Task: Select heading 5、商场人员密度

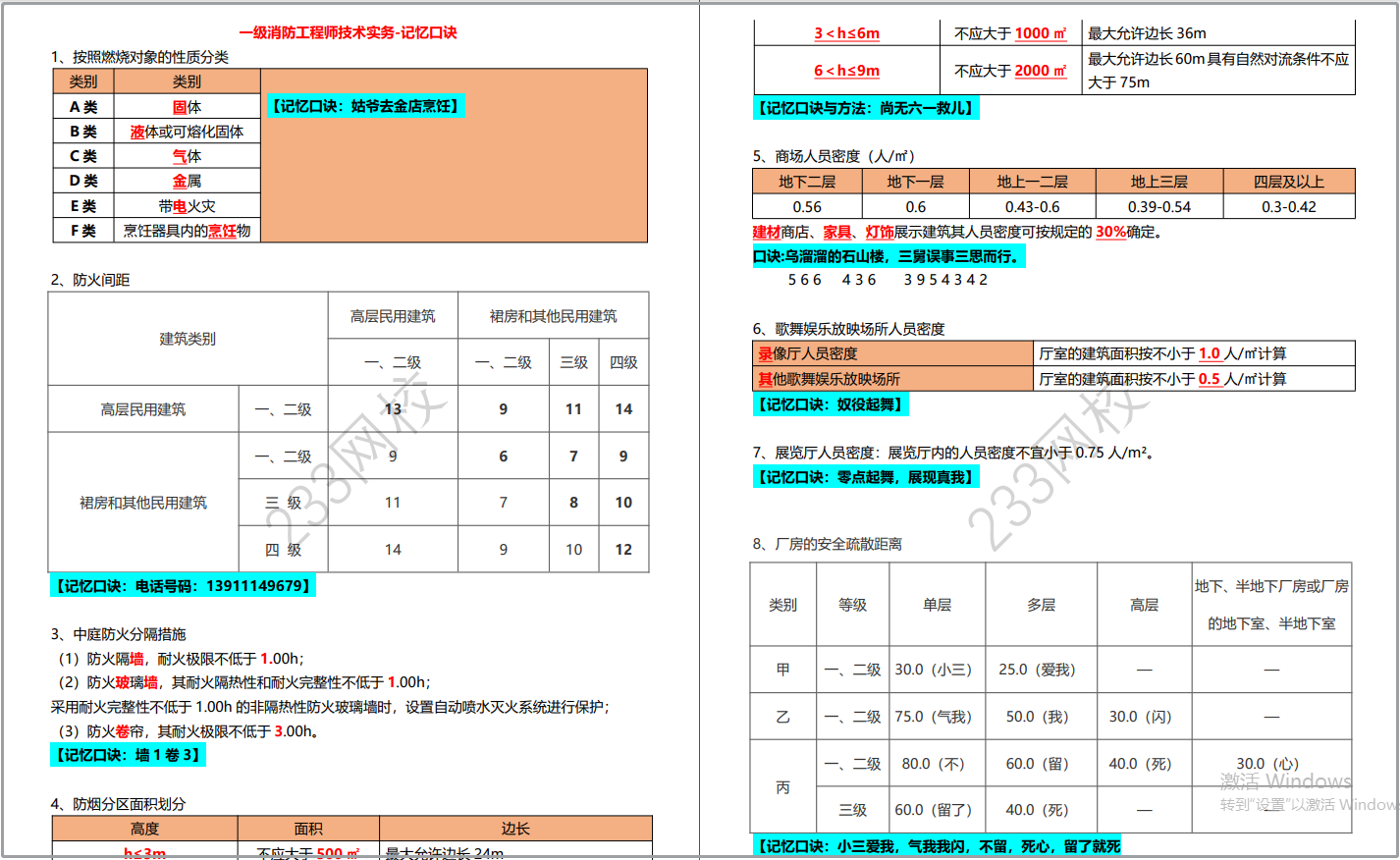Action: pyautogui.click(x=834, y=156)
